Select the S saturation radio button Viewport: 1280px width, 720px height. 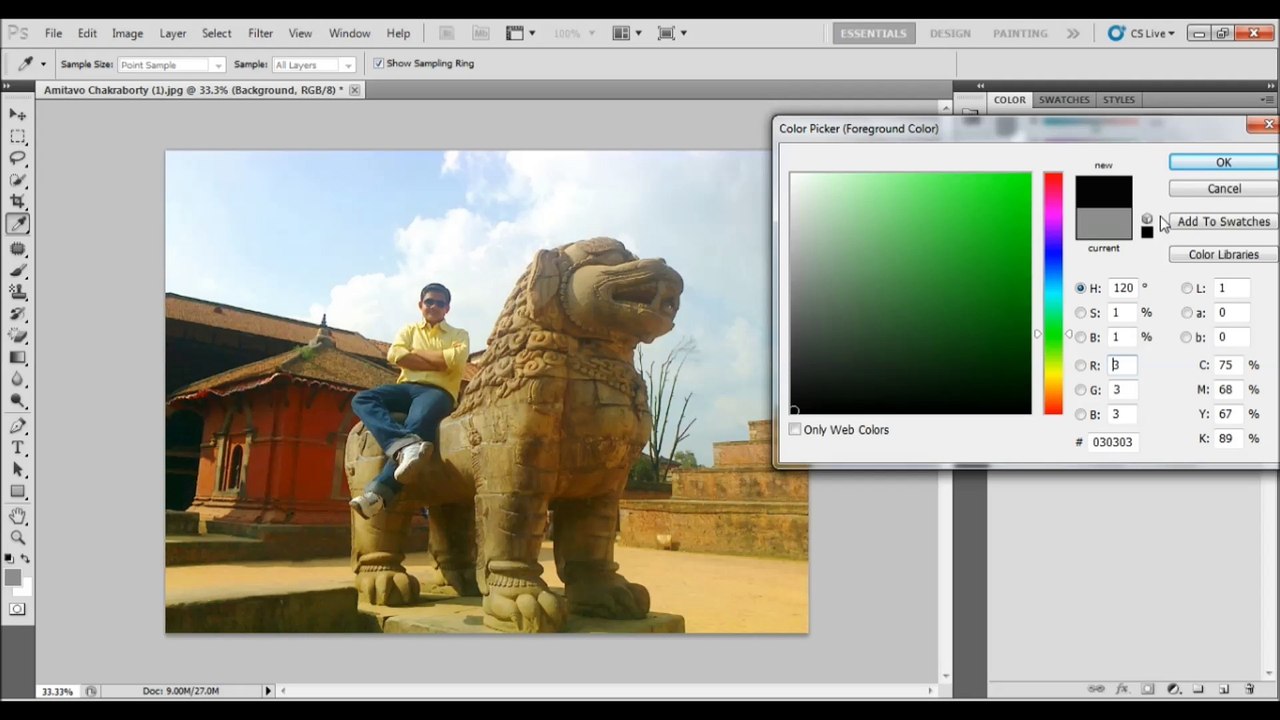pyautogui.click(x=1080, y=313)
